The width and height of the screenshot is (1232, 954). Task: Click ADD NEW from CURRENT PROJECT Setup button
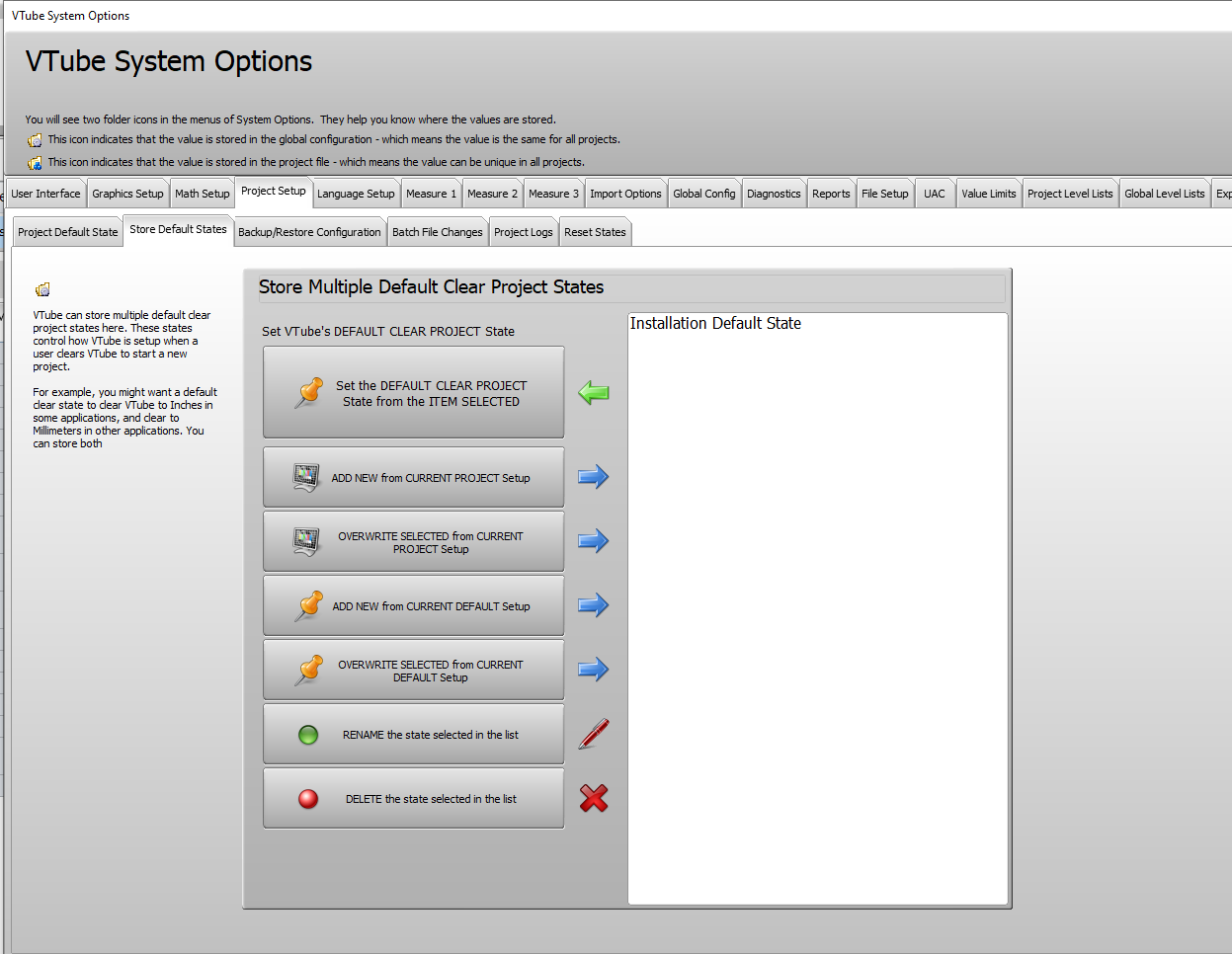tap(414, 477)
